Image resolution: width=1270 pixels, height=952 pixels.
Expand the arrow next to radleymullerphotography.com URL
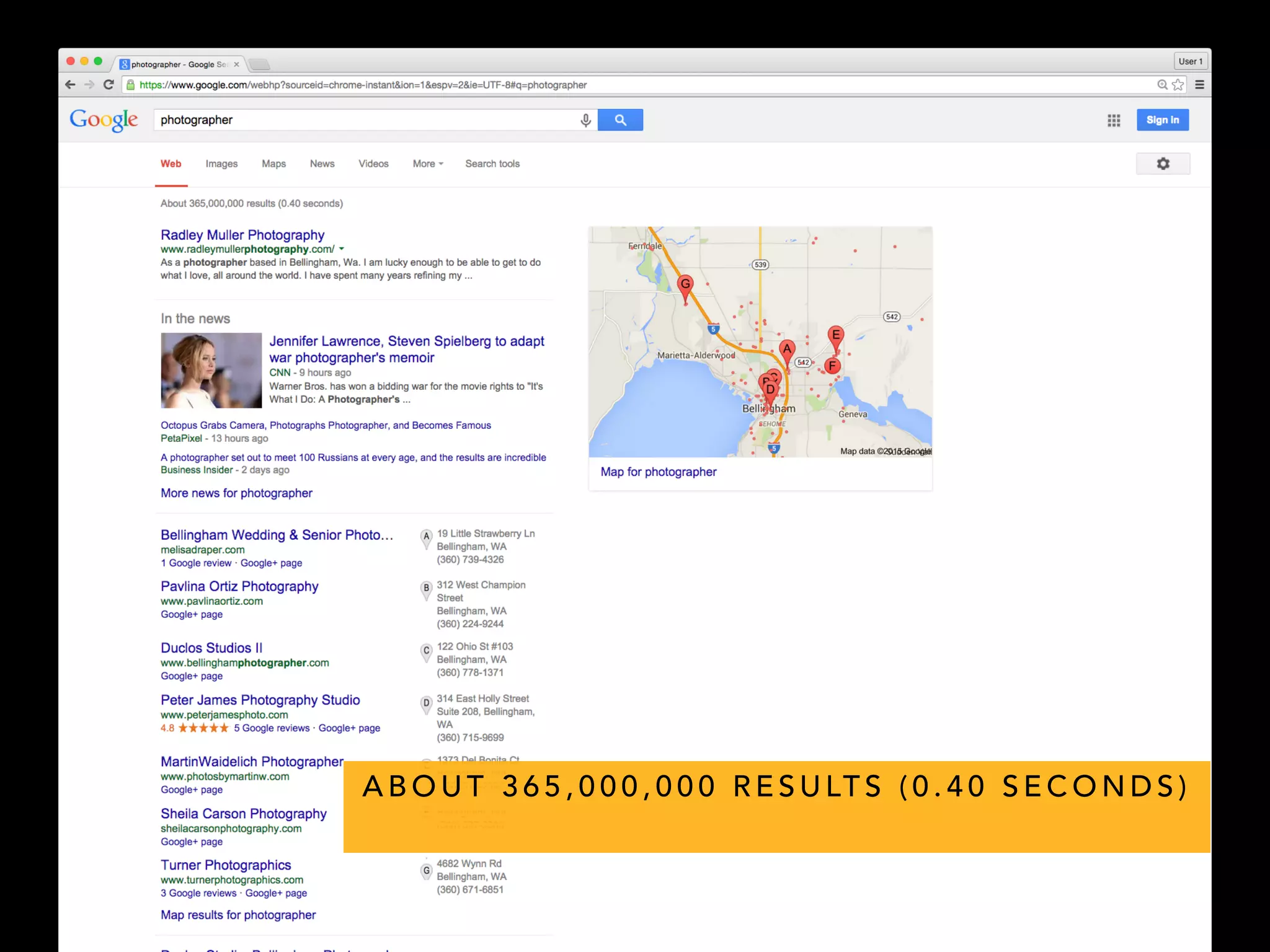tap(342, 249)
